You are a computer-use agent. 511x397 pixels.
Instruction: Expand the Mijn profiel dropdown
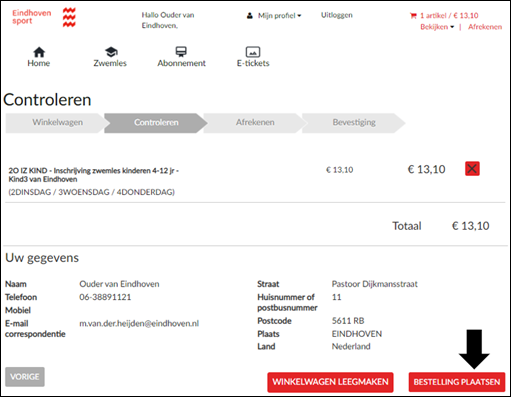(279, 15)
